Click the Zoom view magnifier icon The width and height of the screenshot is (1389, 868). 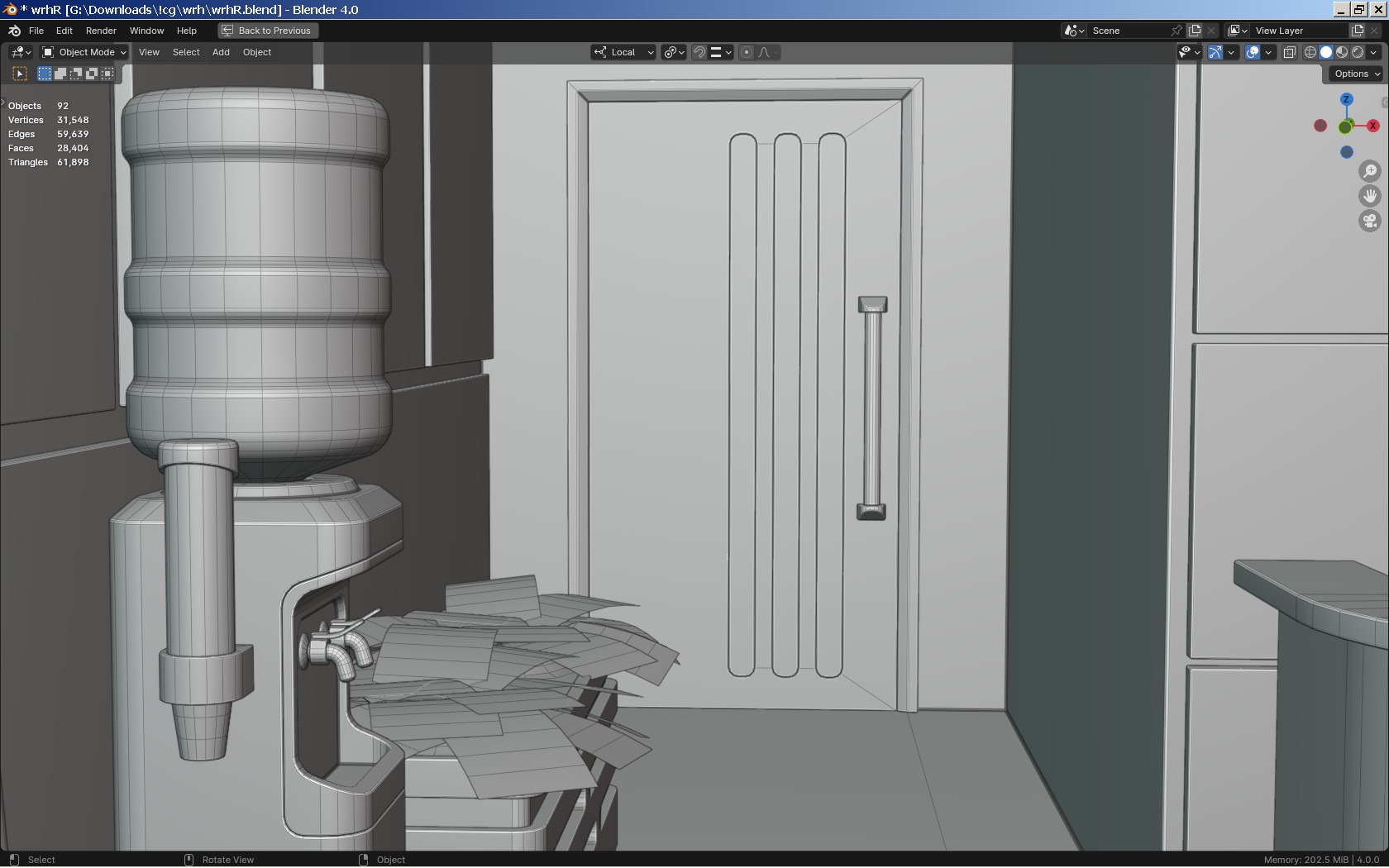(1370, 171)
